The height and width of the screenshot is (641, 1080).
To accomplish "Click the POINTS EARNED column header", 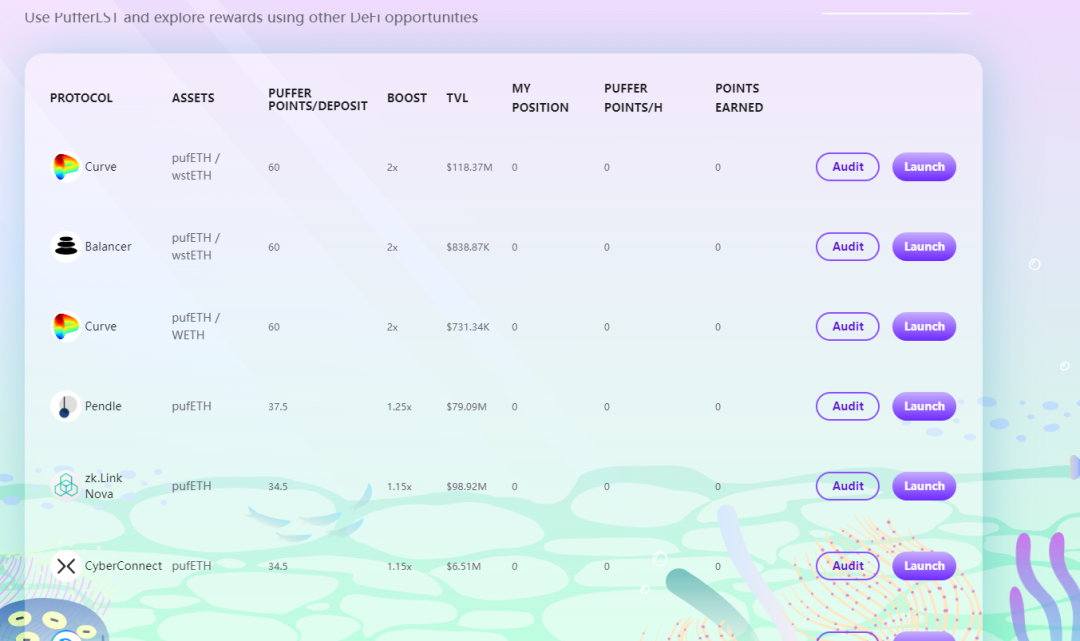I will 739,98.
